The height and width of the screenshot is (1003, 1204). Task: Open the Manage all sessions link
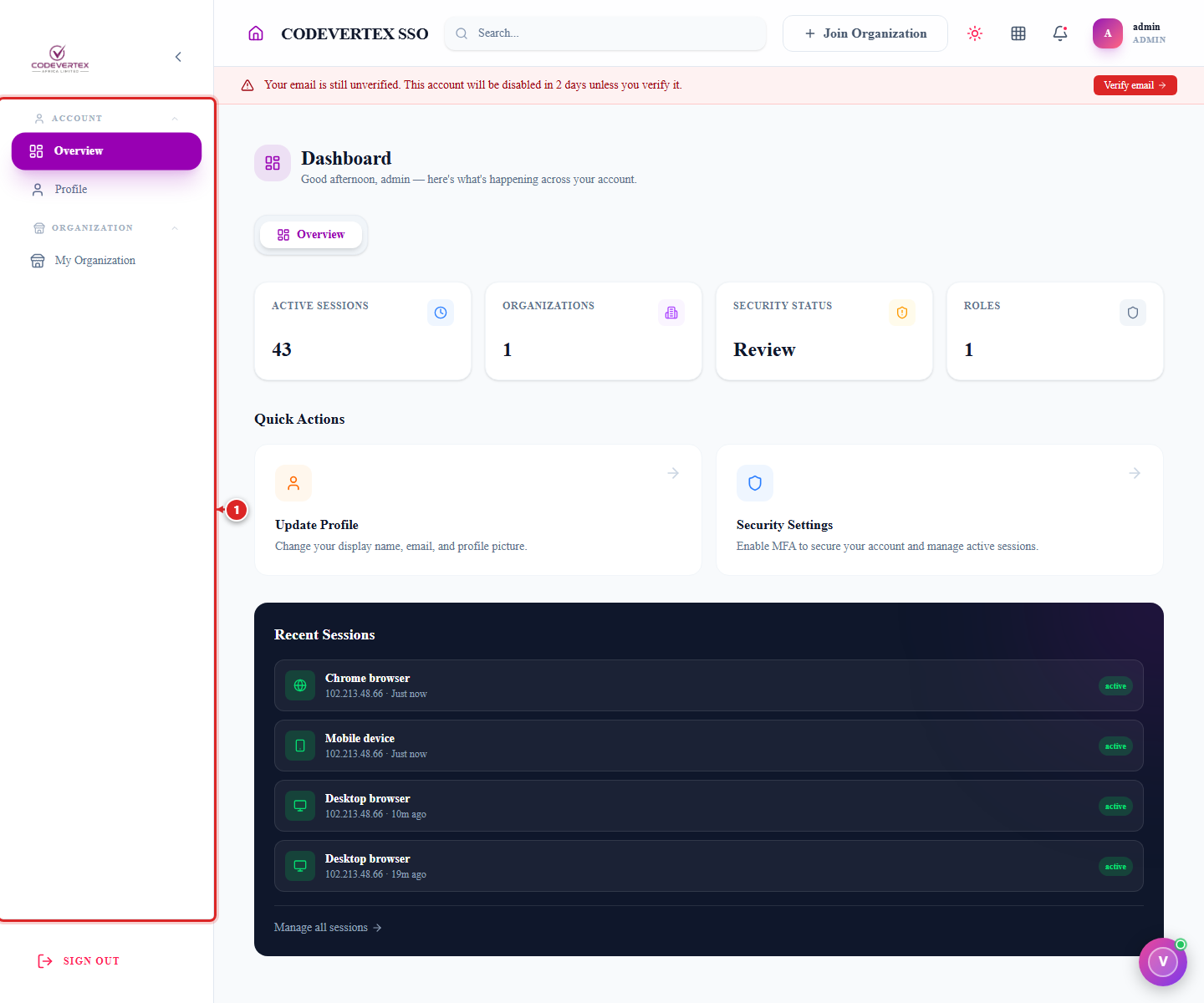(x=328, y=928)
